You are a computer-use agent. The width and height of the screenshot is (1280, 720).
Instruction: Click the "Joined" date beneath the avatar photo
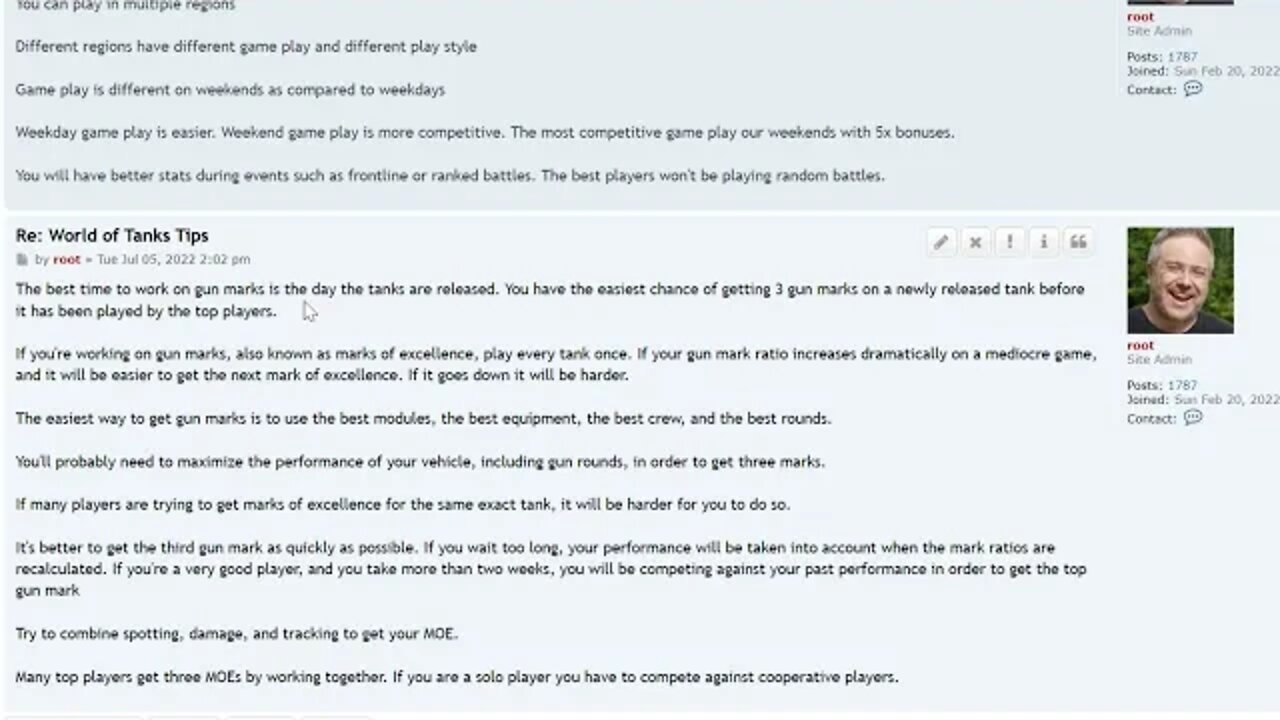[x=1226, y=400]
